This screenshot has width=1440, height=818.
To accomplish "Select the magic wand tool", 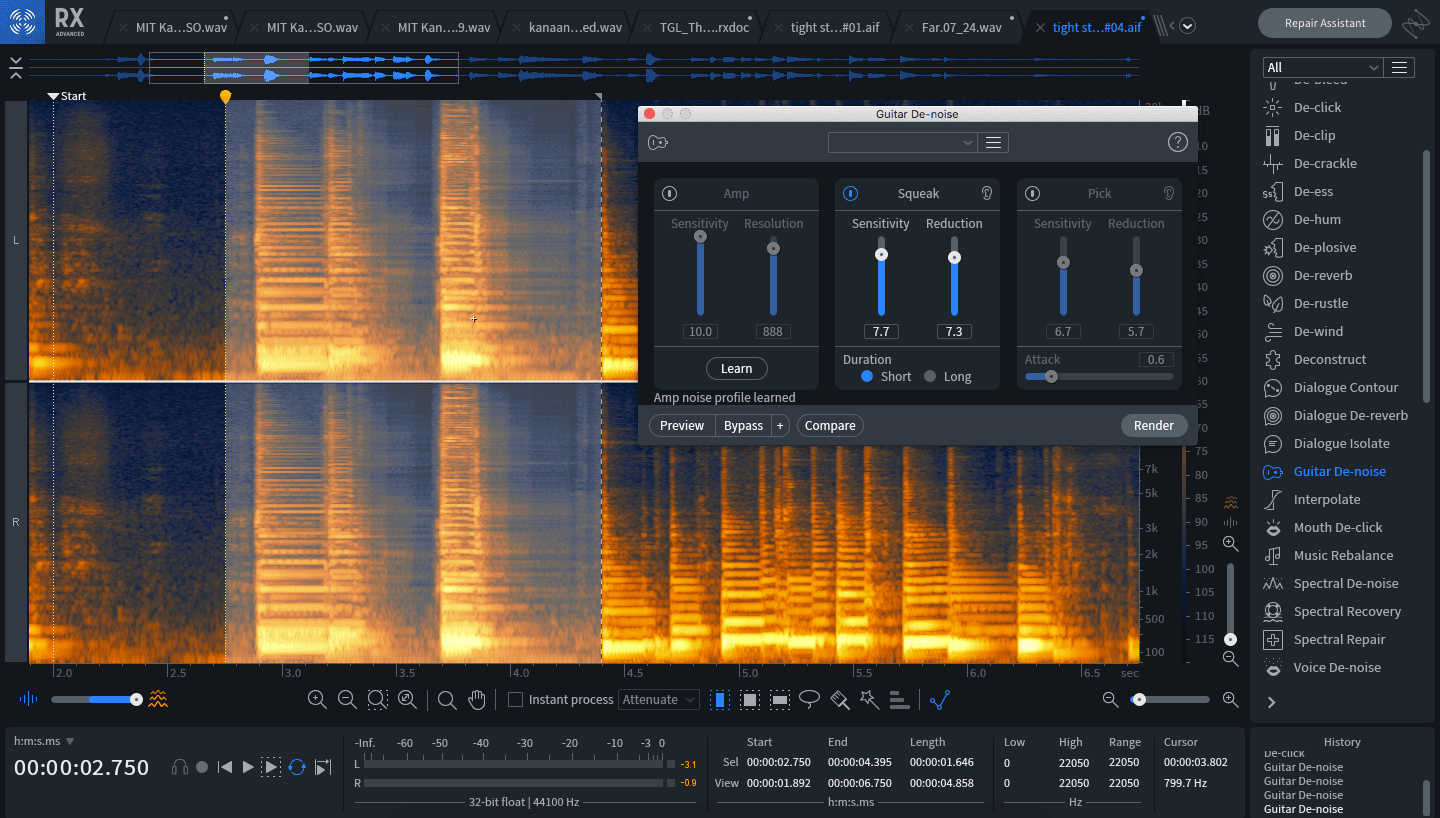I will pyautogui.click(x=869, y=700).
